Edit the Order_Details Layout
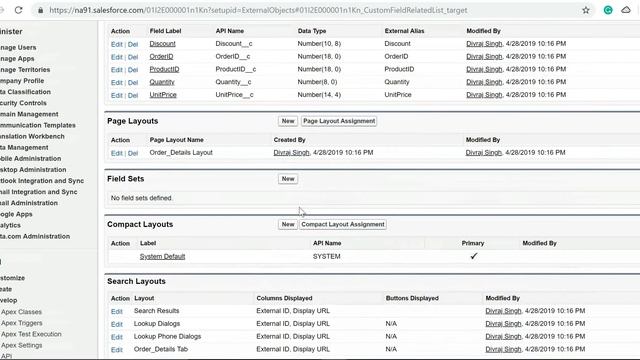The image size is (640, 360). coord(116,153)
